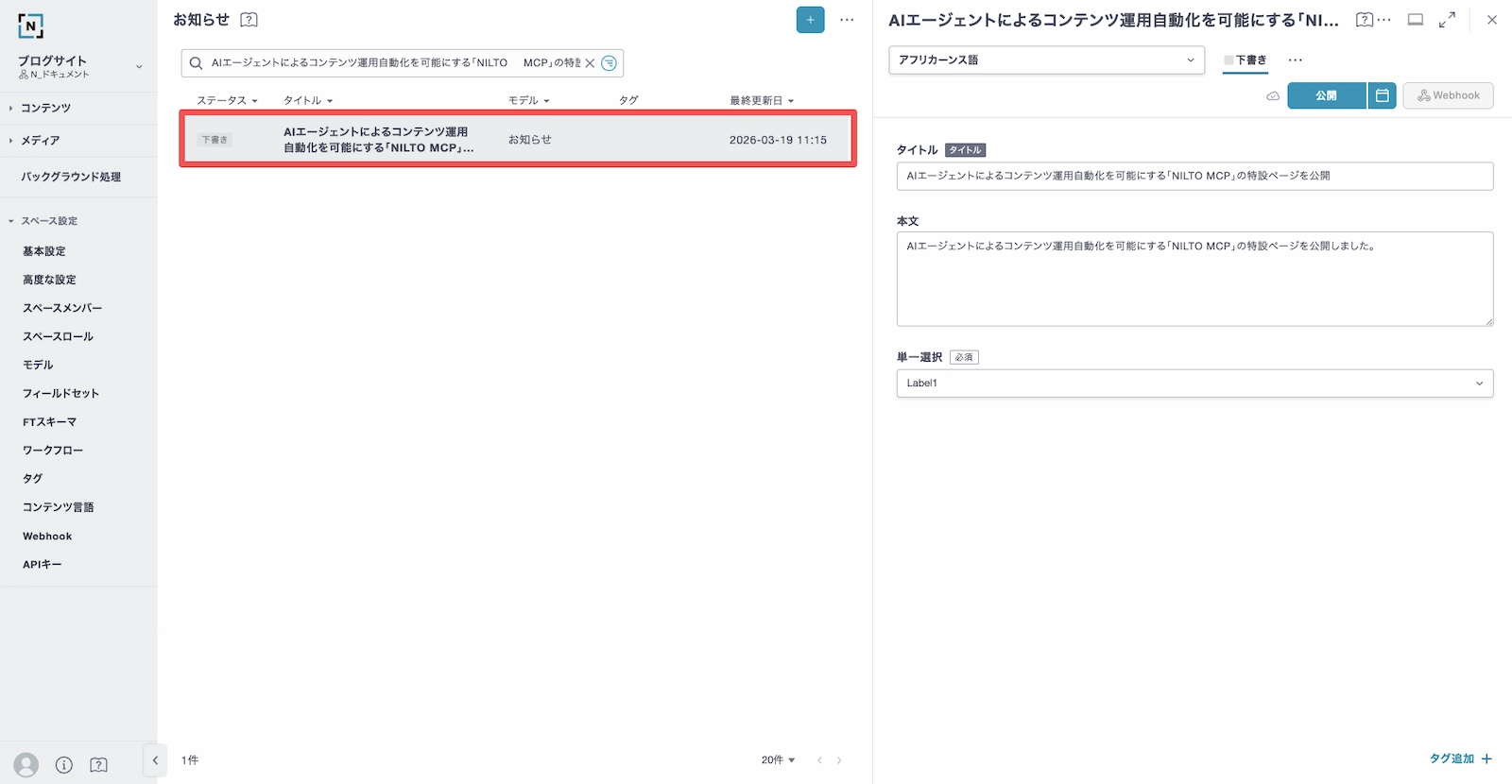Open the schedule publish calendar icon

(1382, 95)
